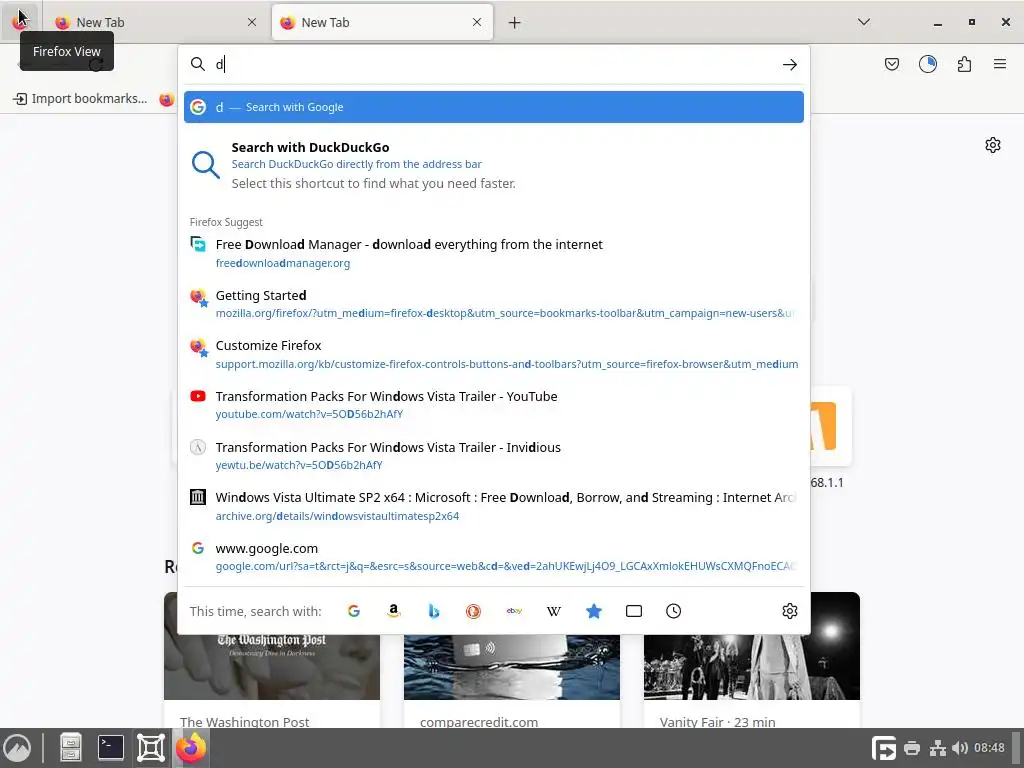Save page to Pocket icon
1024x768 pixels.
pos(891,64)
